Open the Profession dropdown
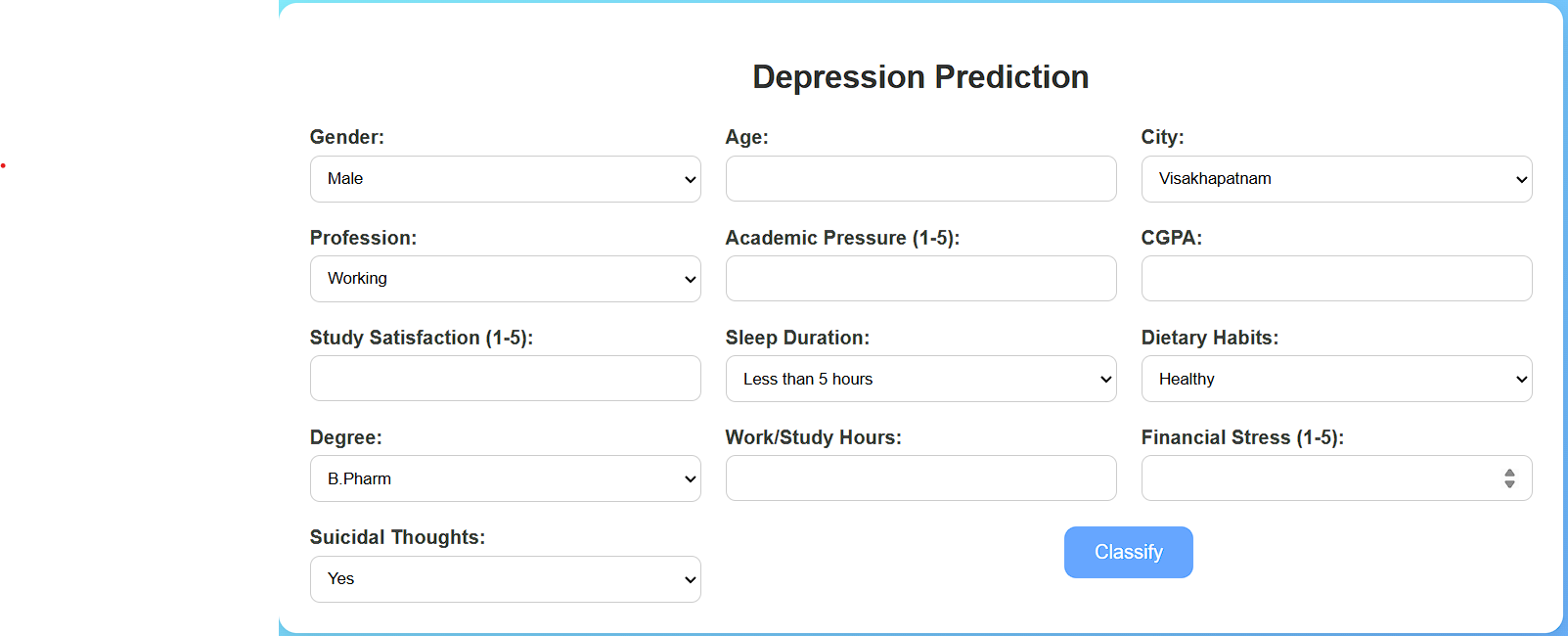1568x636 pixels. [505, 278]
